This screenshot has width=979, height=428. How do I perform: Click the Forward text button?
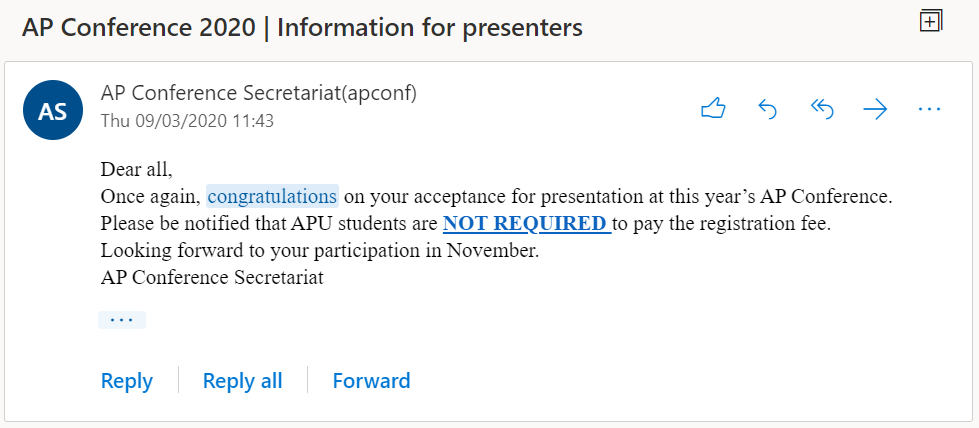pyautogui.click(x=371, y=381)
